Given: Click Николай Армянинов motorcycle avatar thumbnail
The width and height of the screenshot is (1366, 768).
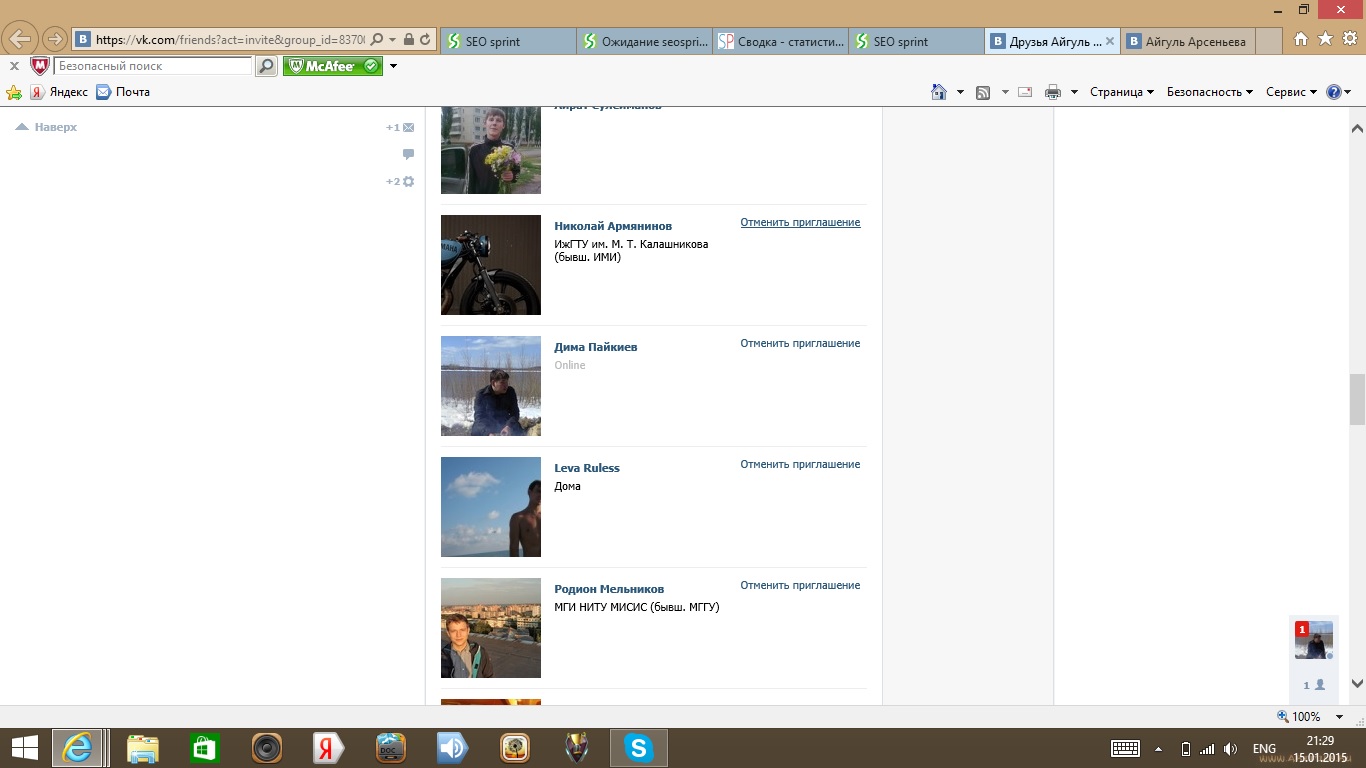Looking at the screenshot, I should tap(491, 265).
